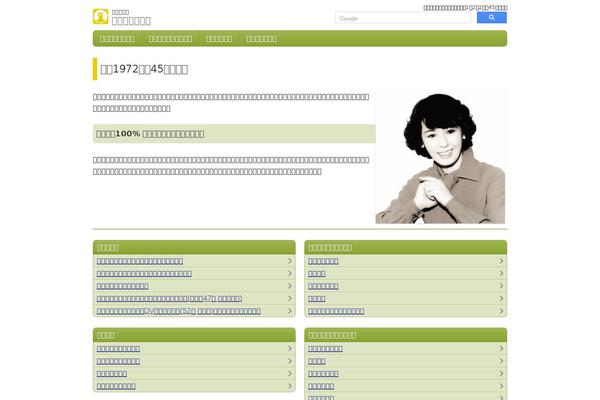600x400 pixels.
Task: Open the list link containing "(52"
Action: click(179, 311)
